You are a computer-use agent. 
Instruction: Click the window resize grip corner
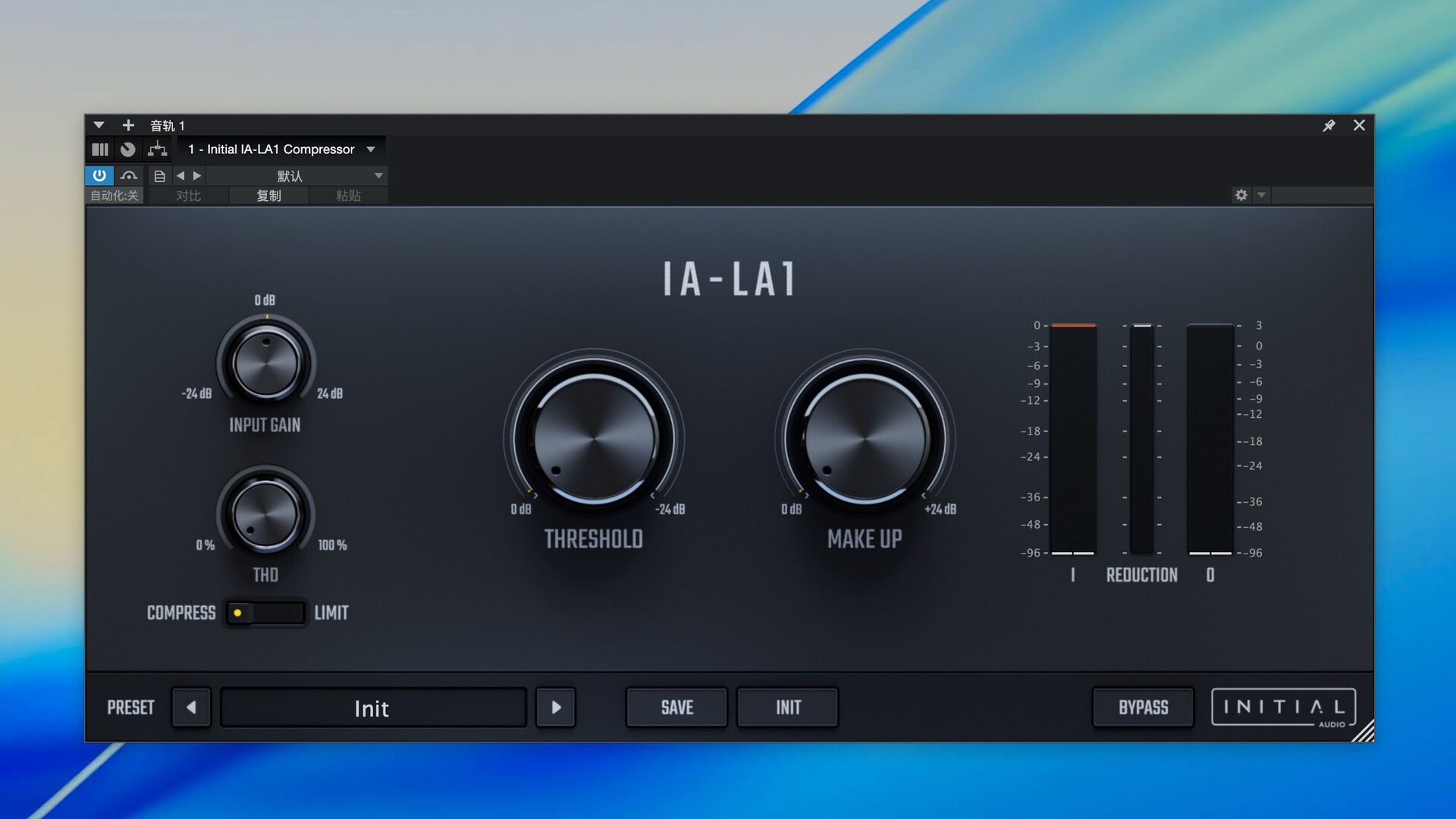click(x=1363, y=731)
